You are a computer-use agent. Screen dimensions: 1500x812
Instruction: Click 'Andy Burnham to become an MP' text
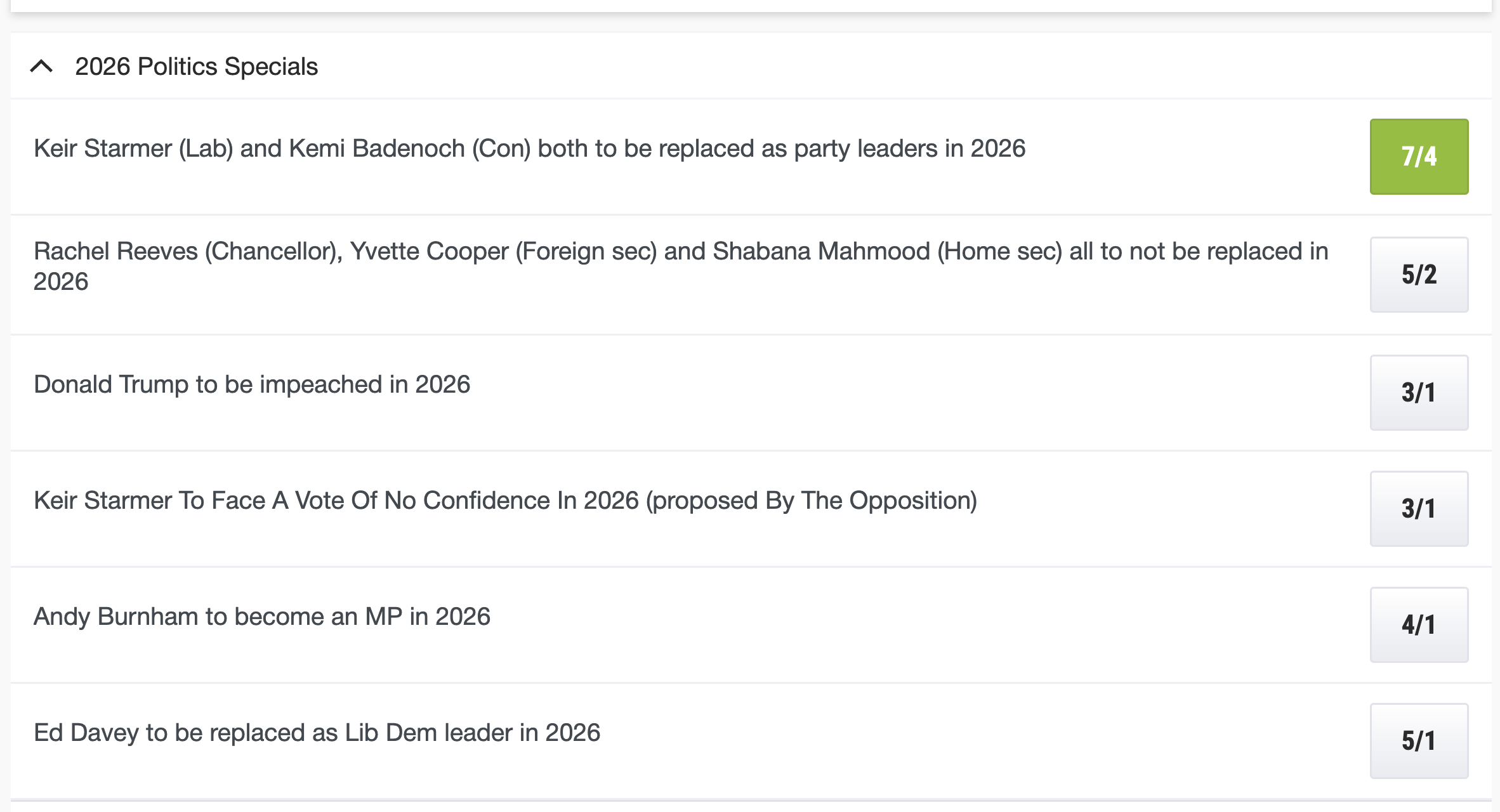pyautogui.click(x=261, y=617)
